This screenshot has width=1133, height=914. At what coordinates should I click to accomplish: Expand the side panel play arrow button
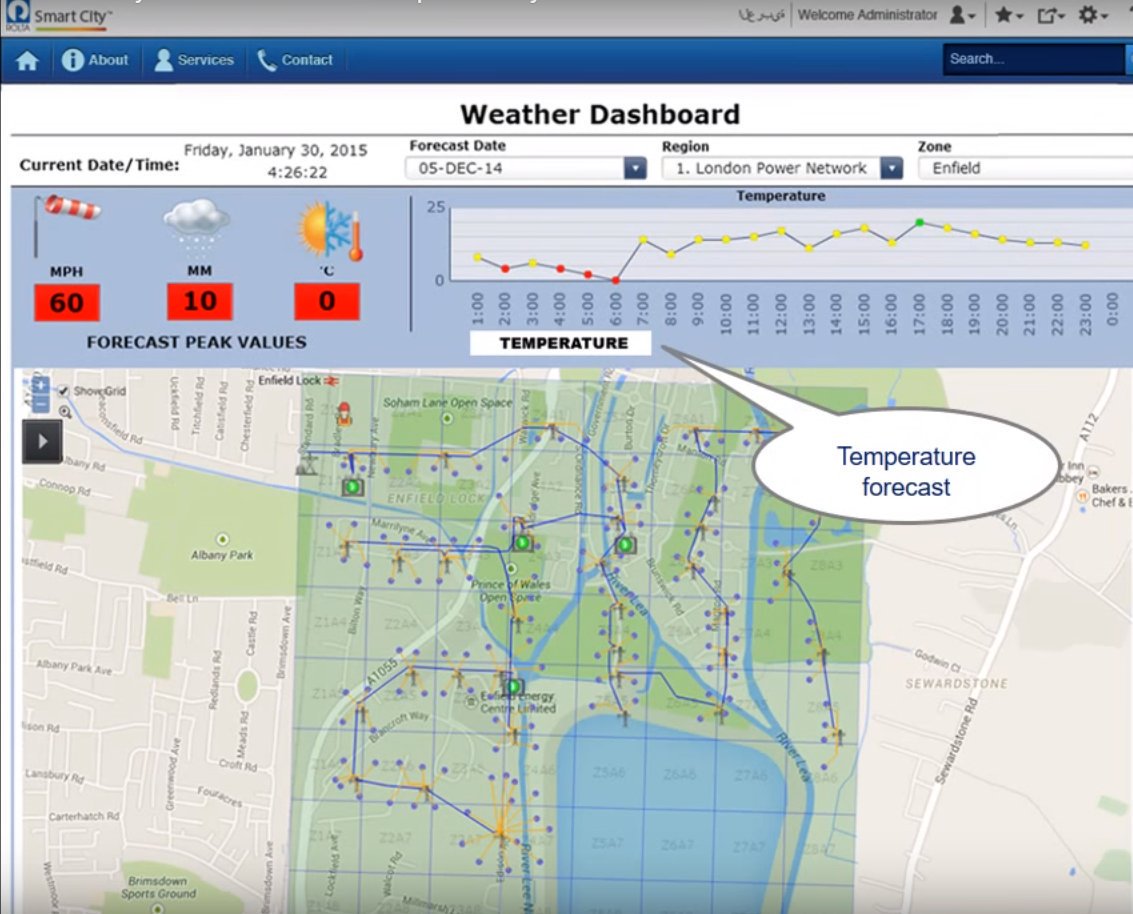[42, 441]
